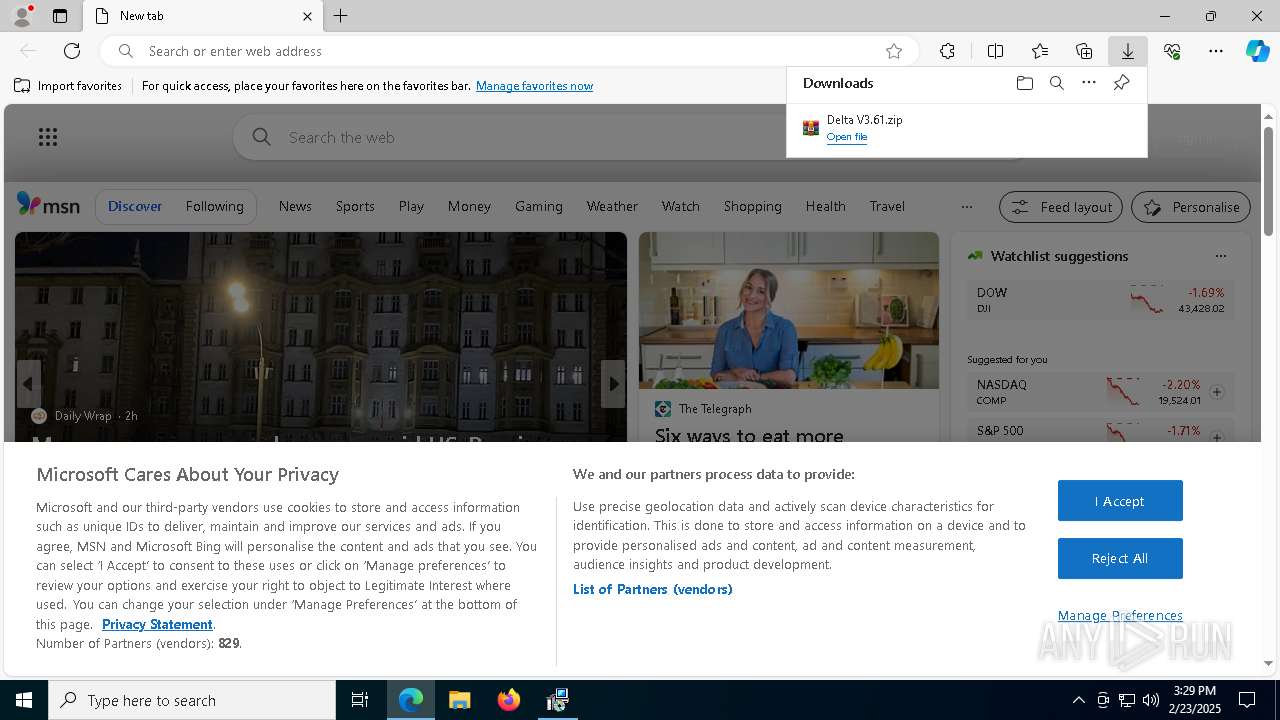The width and height of the screenshot is (1280, 720).
Task: Open the Travel menu item
Action: [x=887, y=206]
